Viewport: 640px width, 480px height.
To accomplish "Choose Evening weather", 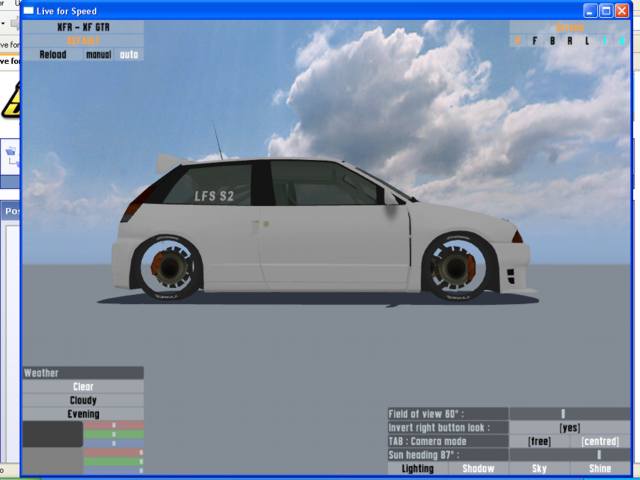I will click(83, 414).
